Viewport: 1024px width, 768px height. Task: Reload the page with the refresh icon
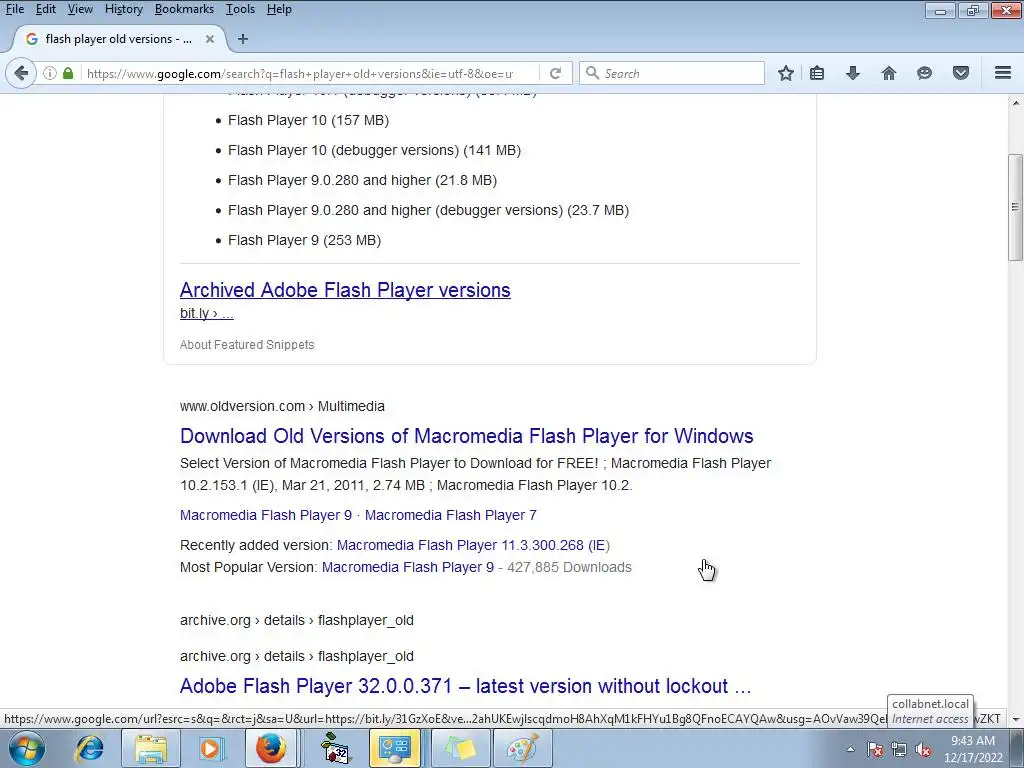(x=555, y=73)
